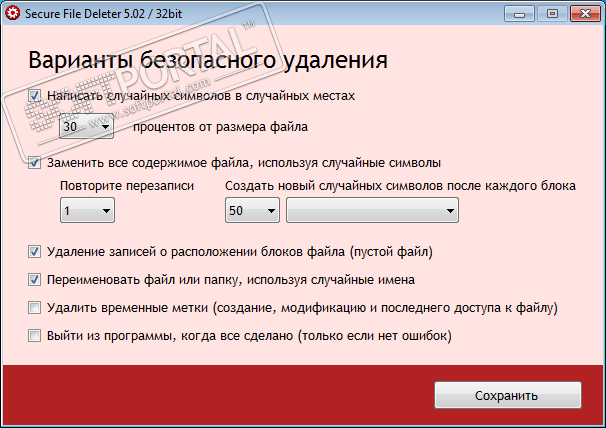Open 'Повторите перезаписи' dropdown showing 1
Image resolution: width=606 pixels, height=428 pixels.
(87, 210)
